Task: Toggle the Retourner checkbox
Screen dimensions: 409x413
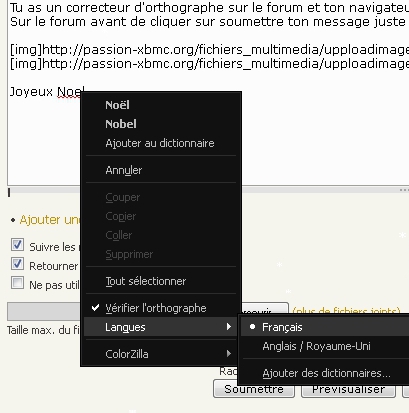Action: [x=17, y=264]
